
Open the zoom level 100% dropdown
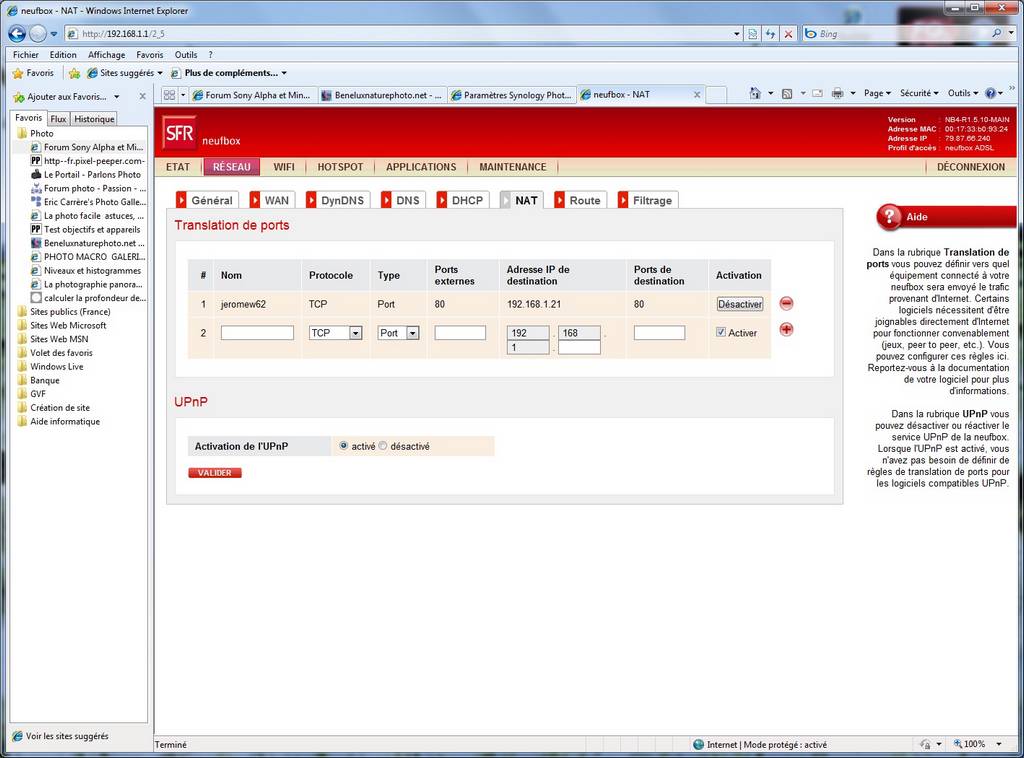point(999,744)
